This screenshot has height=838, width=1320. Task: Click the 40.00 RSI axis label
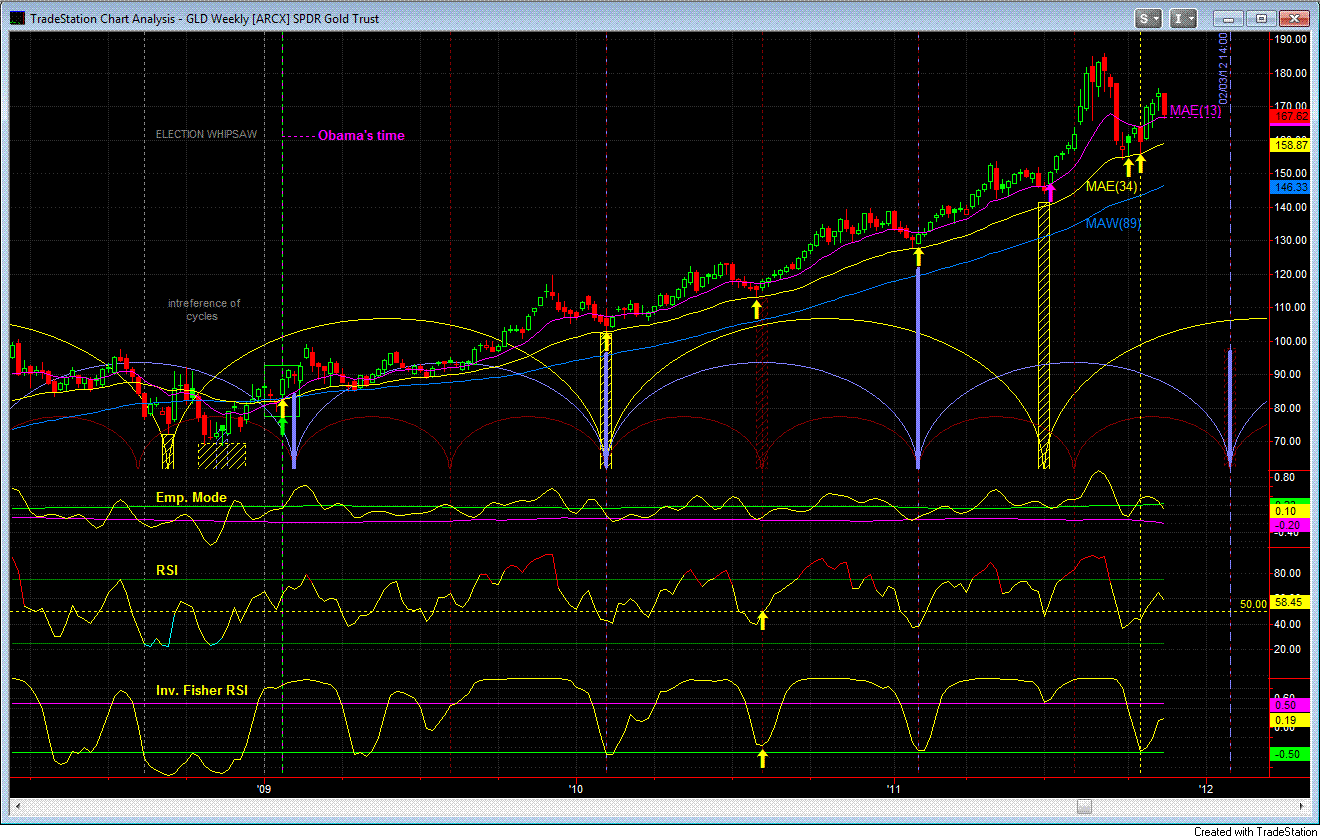pyautogui.click(x=1287, y=624)
